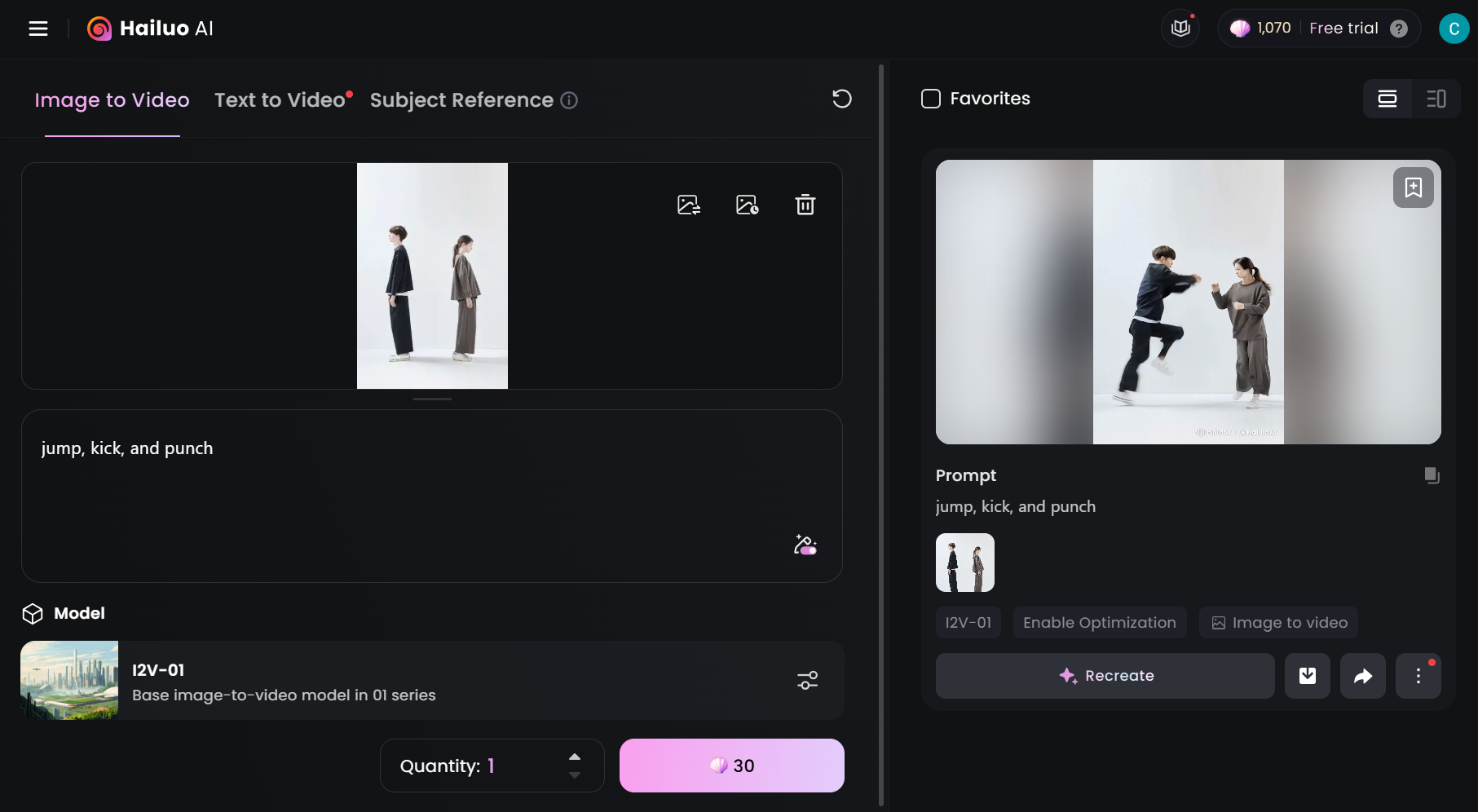Image resolution: width=1478 pixels, height=812 pixels.
Task: Click the Recreate button
Action: click(1105, 676)
